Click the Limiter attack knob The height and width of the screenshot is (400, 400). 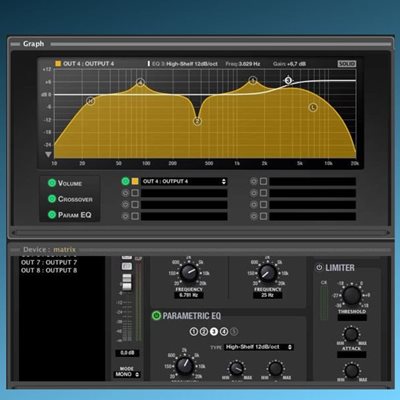[x=351, y=334]
